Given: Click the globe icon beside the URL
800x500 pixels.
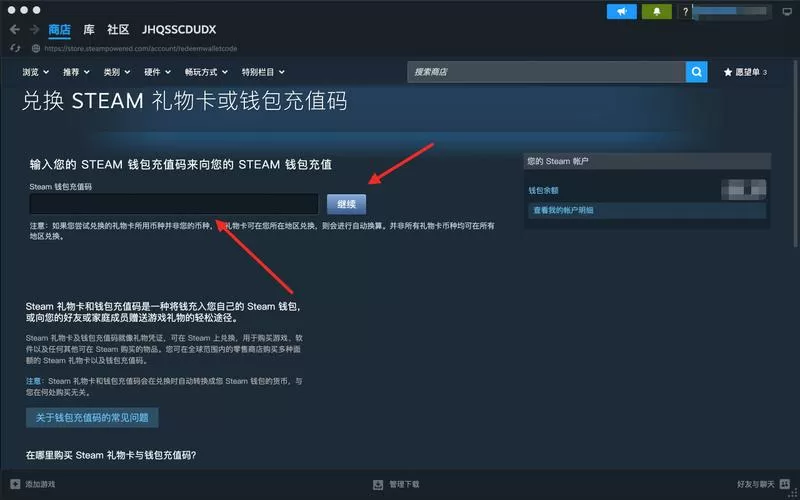Looking at the screenshot, I should point(36,48).
